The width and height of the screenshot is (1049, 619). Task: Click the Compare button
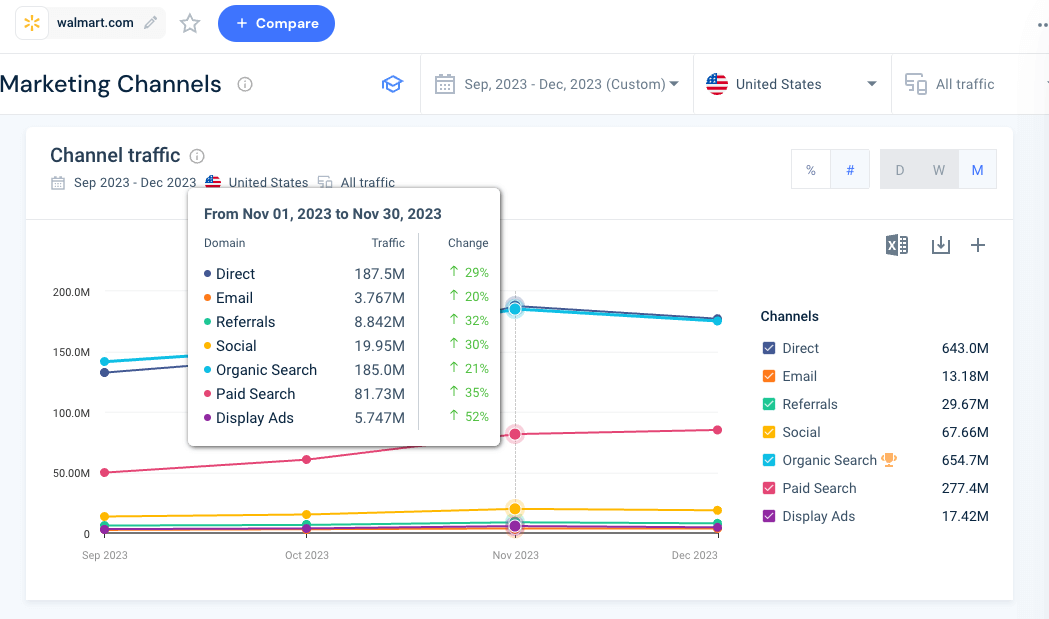276,23
